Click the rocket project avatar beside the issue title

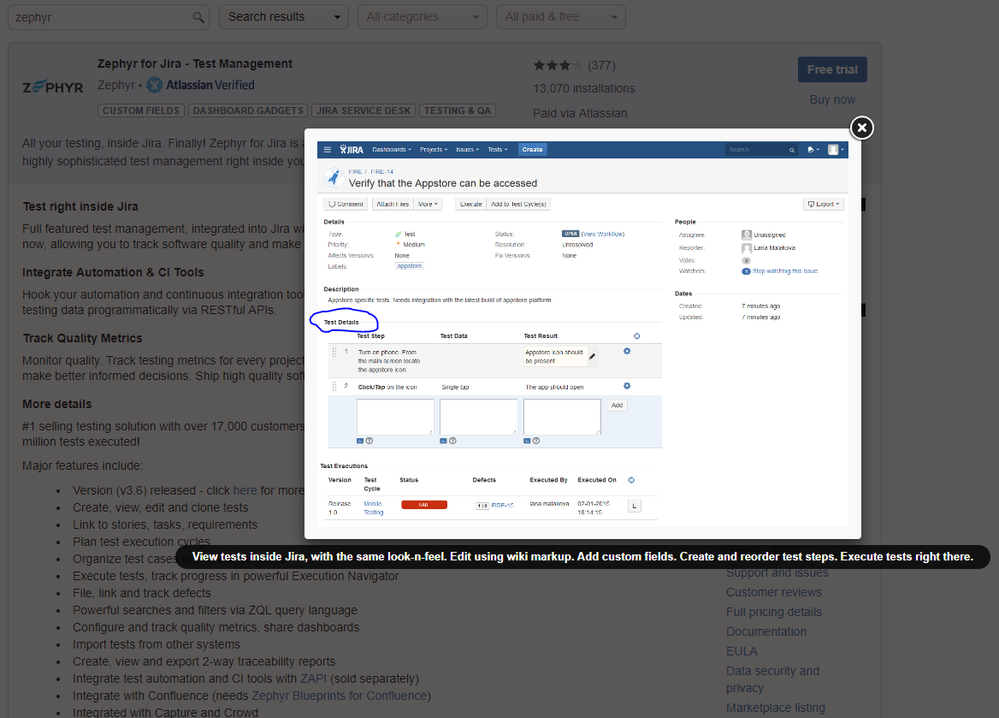pyautogui.click(x=334, y=178)
